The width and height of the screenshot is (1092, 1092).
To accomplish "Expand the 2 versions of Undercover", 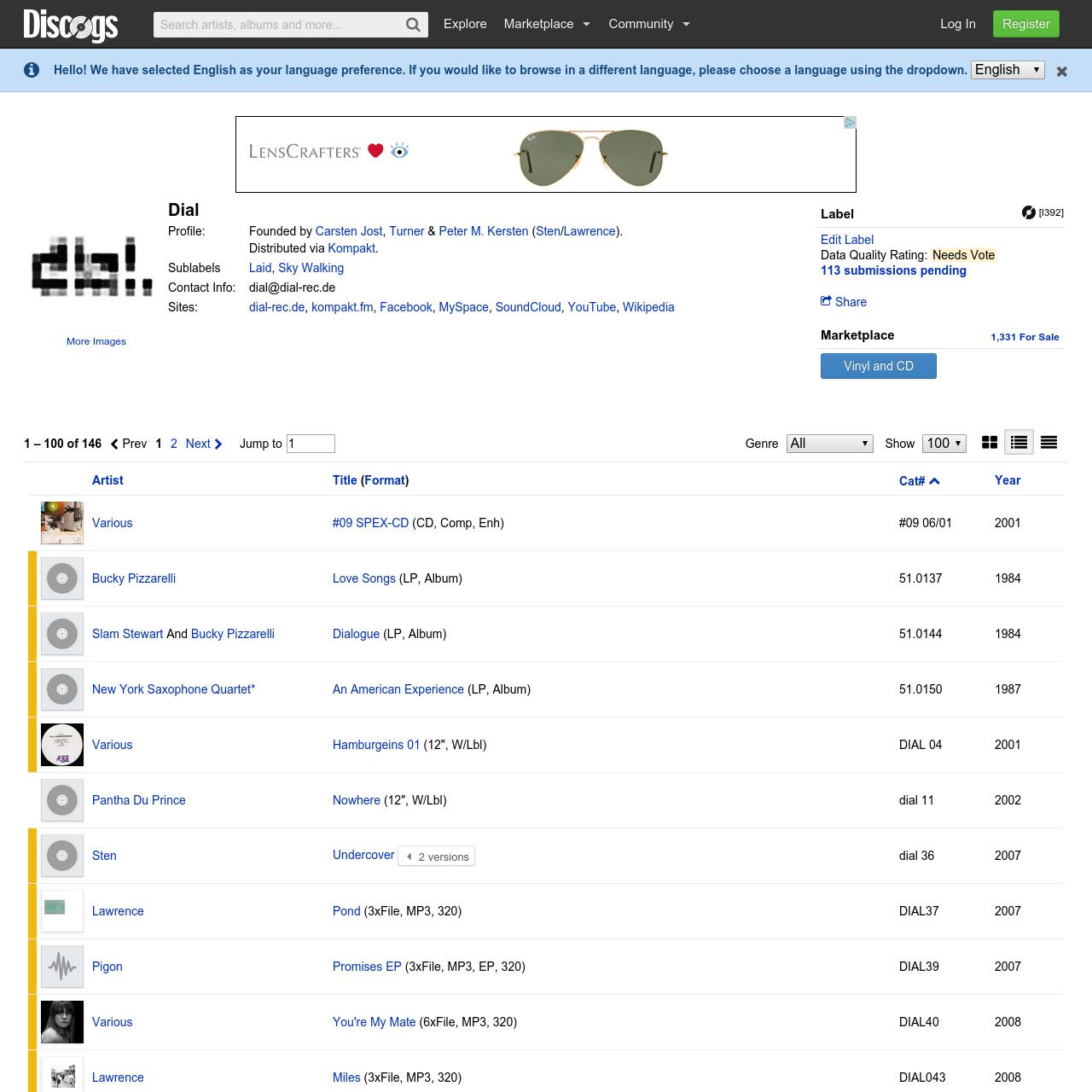I will (437, 857).
